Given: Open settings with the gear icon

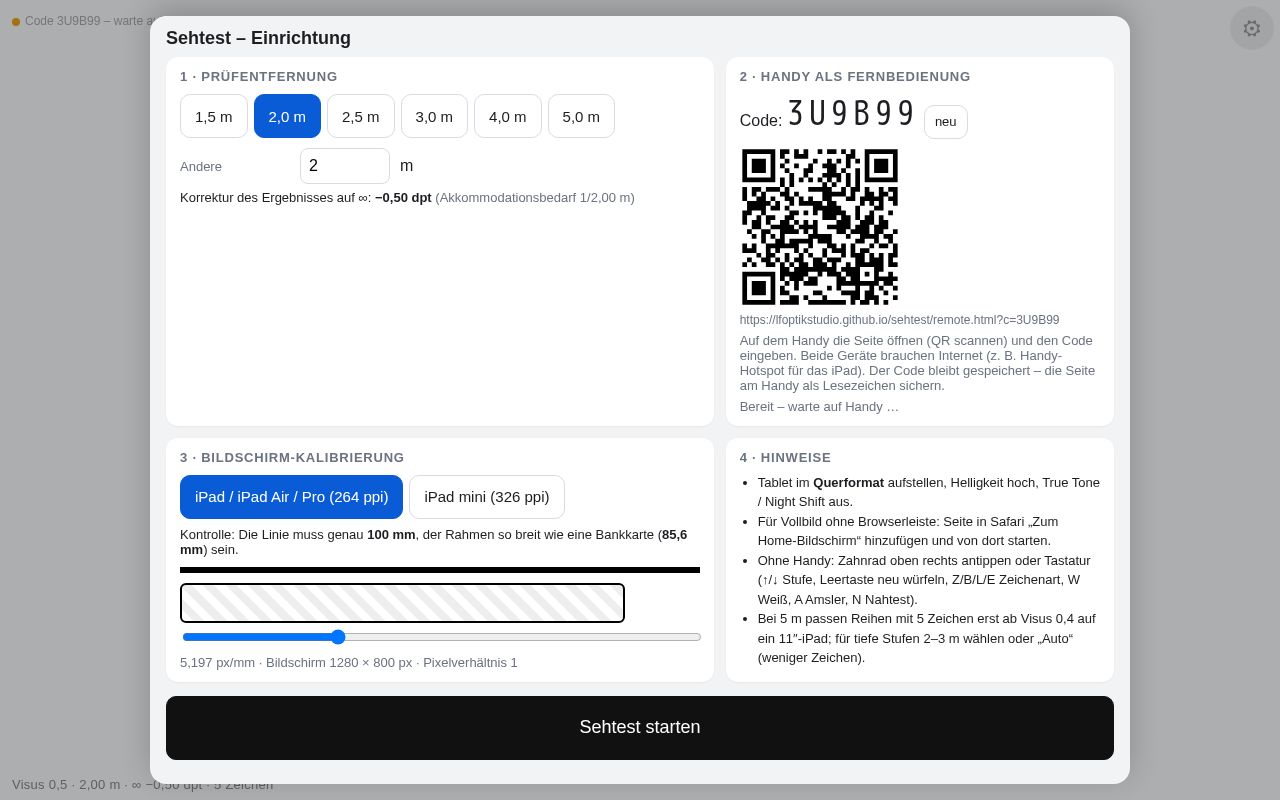Looking at the screenshot, I should (x=1252, y=28).
